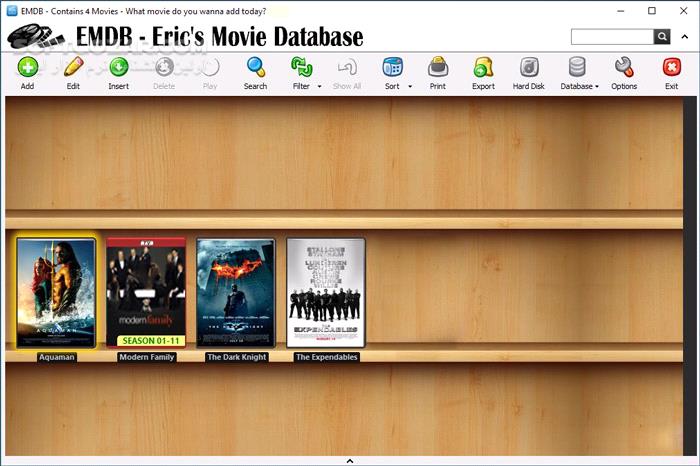
Task: Expand the Database dropdown arrow
Action: click(597, 87)
